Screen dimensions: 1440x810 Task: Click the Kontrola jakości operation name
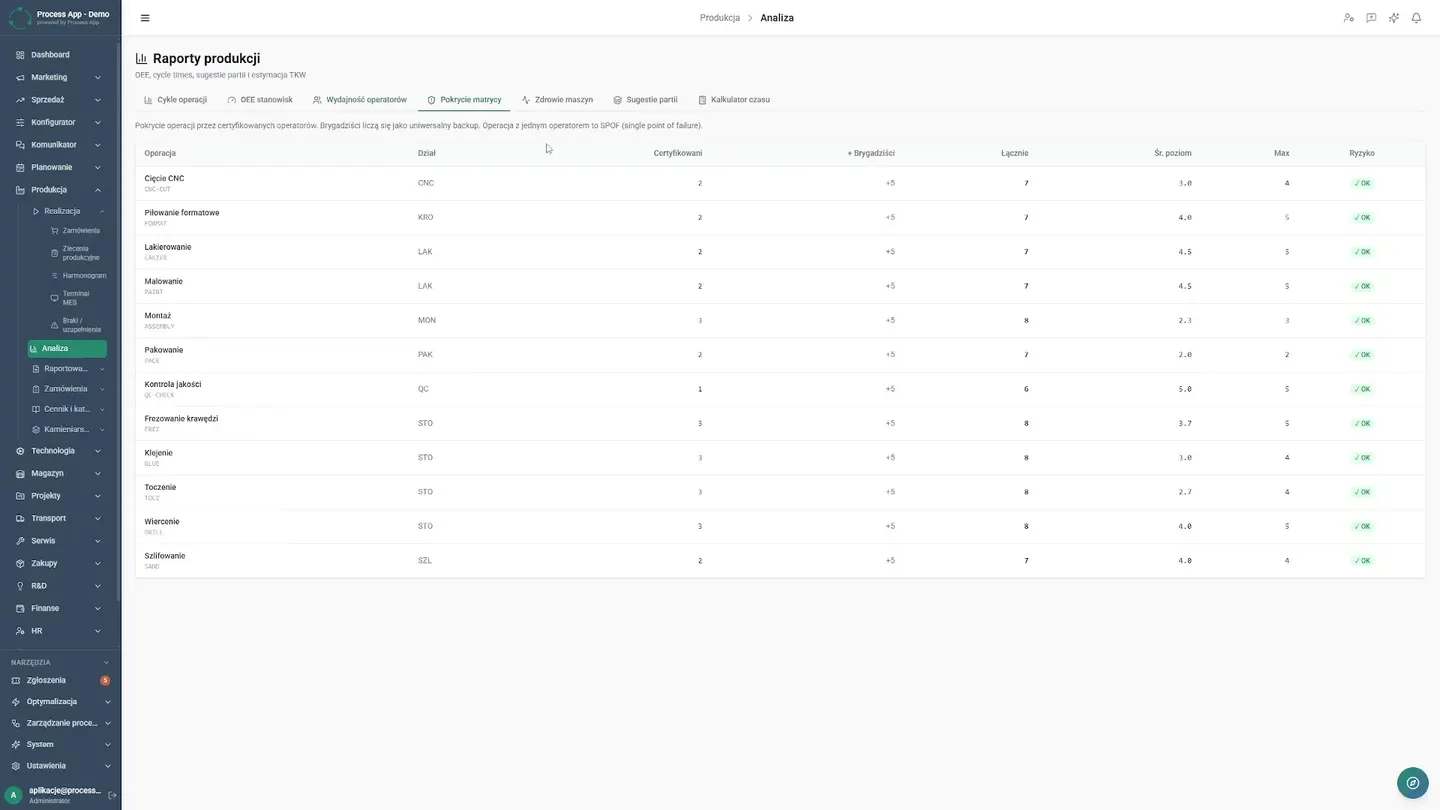point(173,384)
